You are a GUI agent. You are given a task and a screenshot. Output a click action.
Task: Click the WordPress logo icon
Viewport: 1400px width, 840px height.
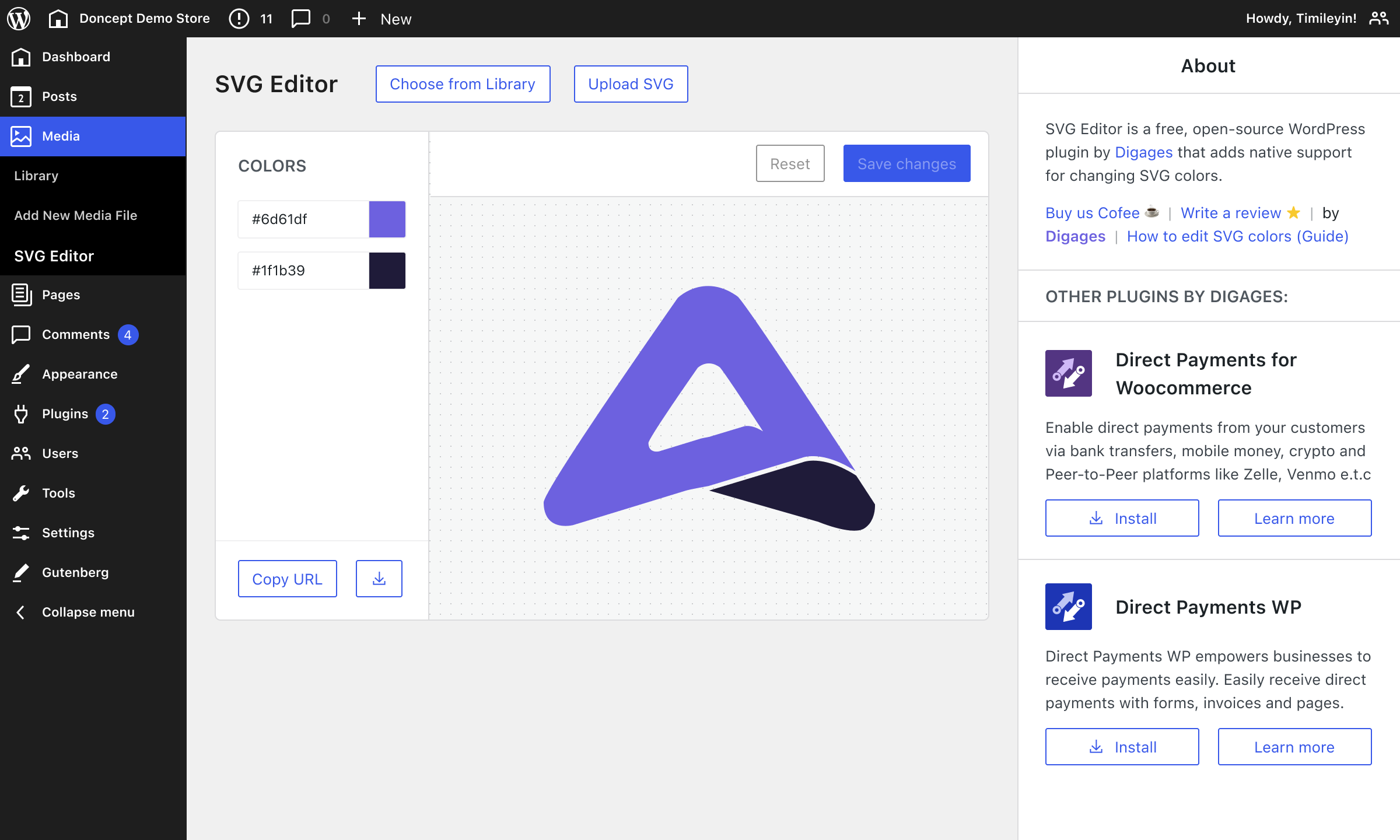[19, 19]
